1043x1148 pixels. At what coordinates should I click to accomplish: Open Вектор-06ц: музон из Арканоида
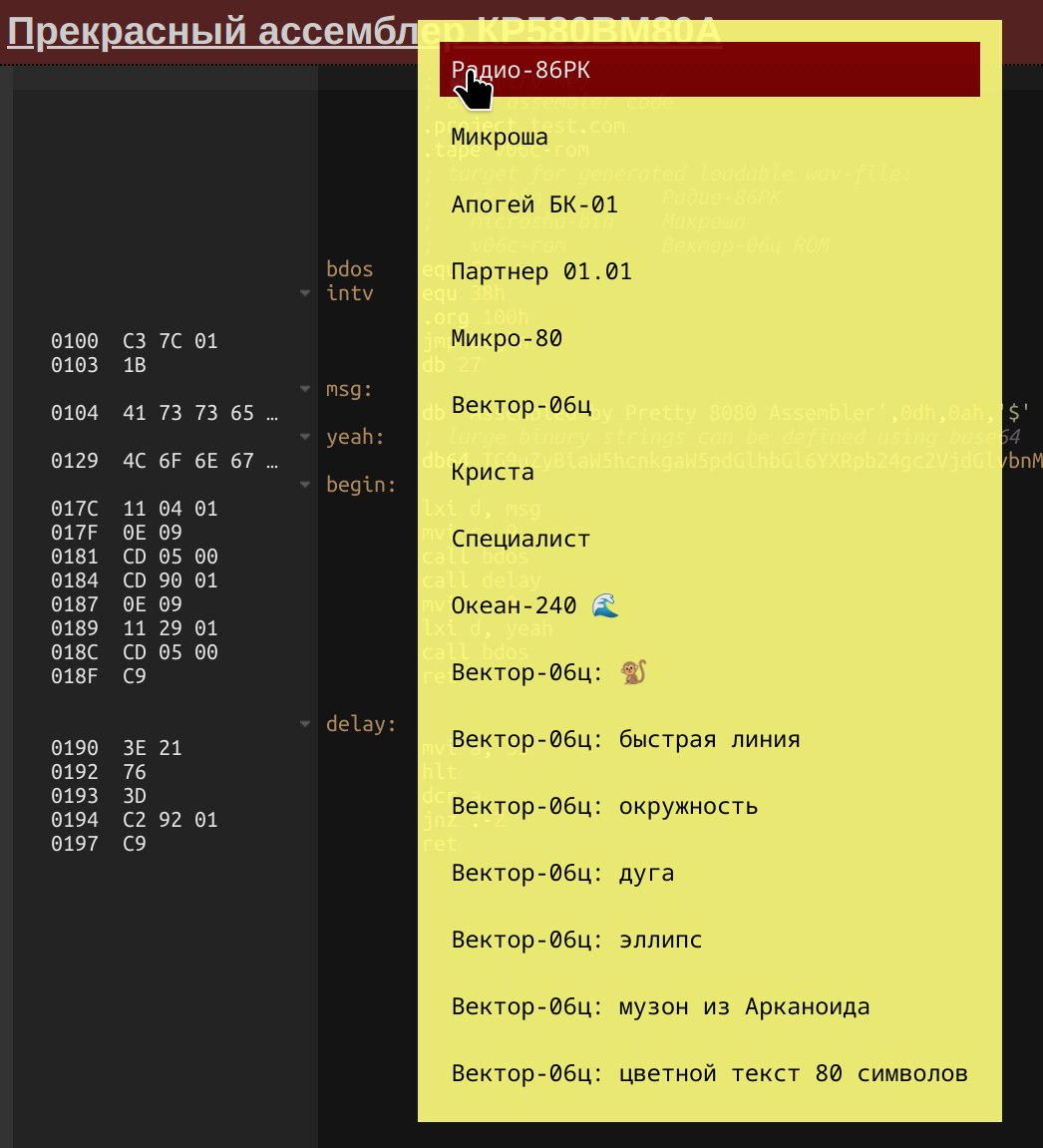tap(660, 1006)
